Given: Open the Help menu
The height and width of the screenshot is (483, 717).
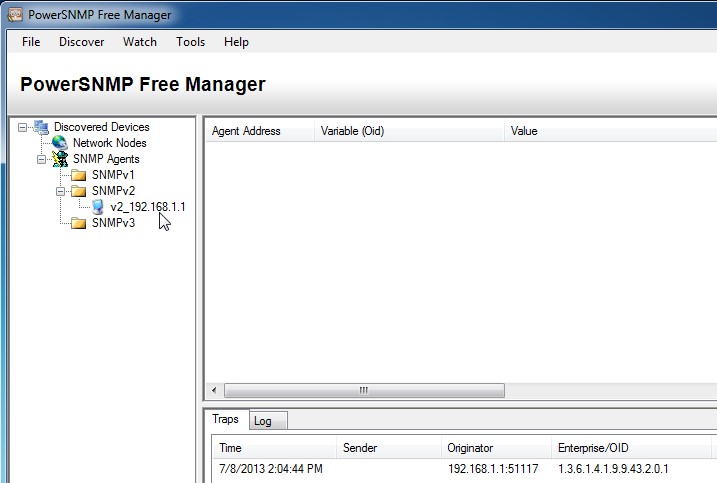Looking at the screenshot, I should click(x=236, y=42).
